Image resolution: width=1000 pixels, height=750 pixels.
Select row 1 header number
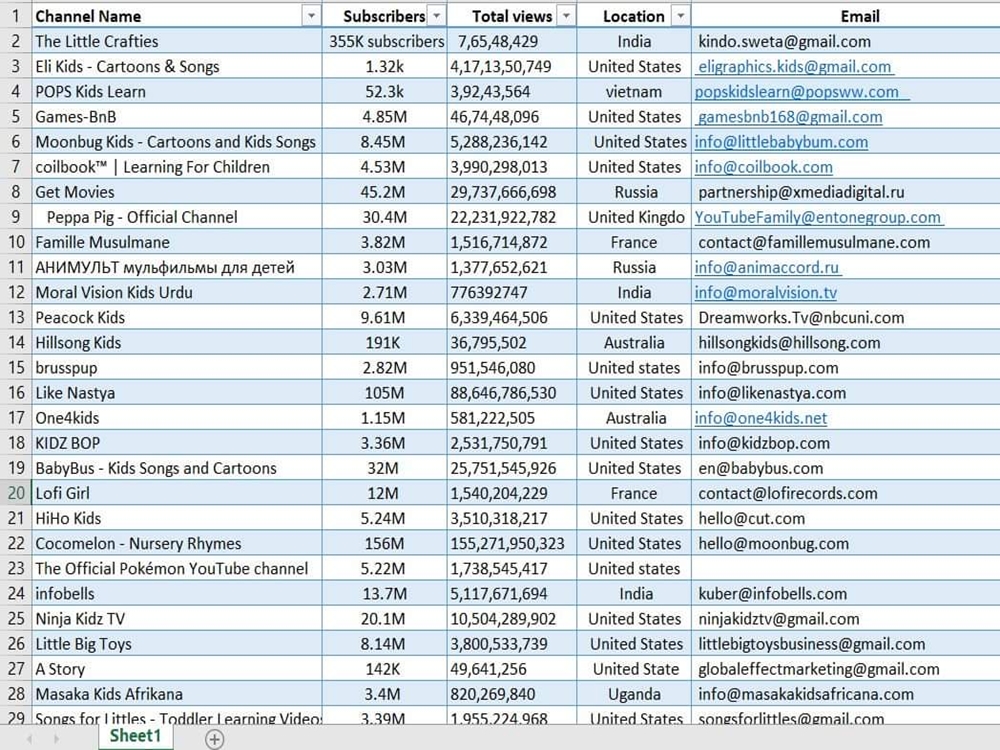pos(15,16)
